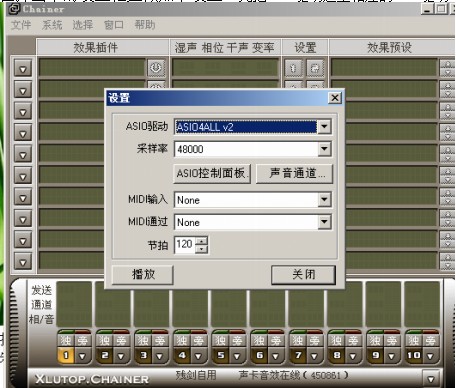Screen dimensions: 456x388
Task: Toggle the power icon of the first effect slot
Action: point(156,68)
